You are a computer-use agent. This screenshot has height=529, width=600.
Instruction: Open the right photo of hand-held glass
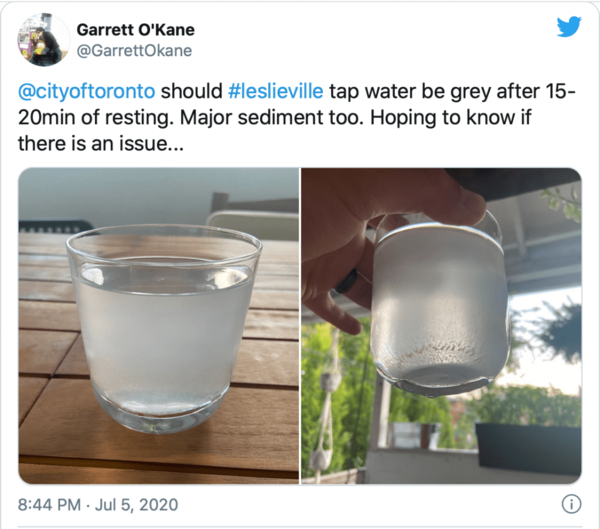pyautogui.click(x=441, y=326)
